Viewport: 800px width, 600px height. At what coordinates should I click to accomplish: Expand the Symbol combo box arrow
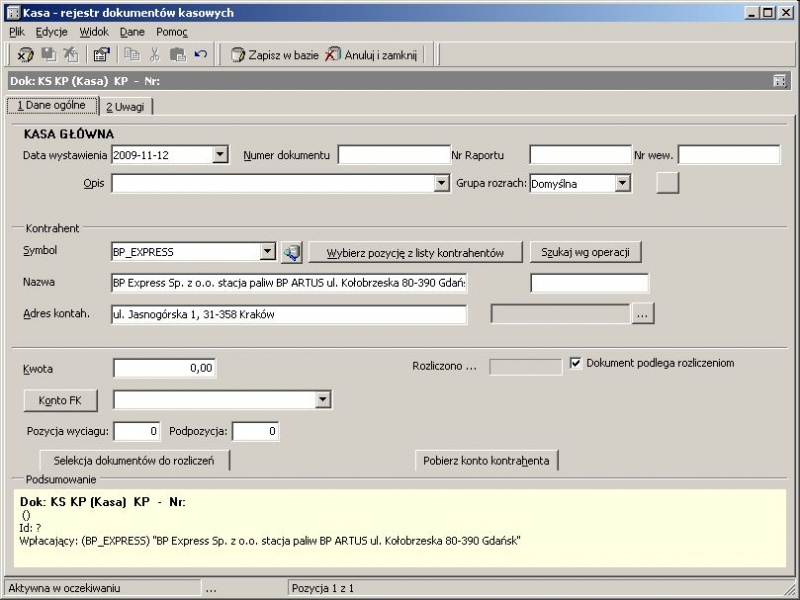click(267, 251)
